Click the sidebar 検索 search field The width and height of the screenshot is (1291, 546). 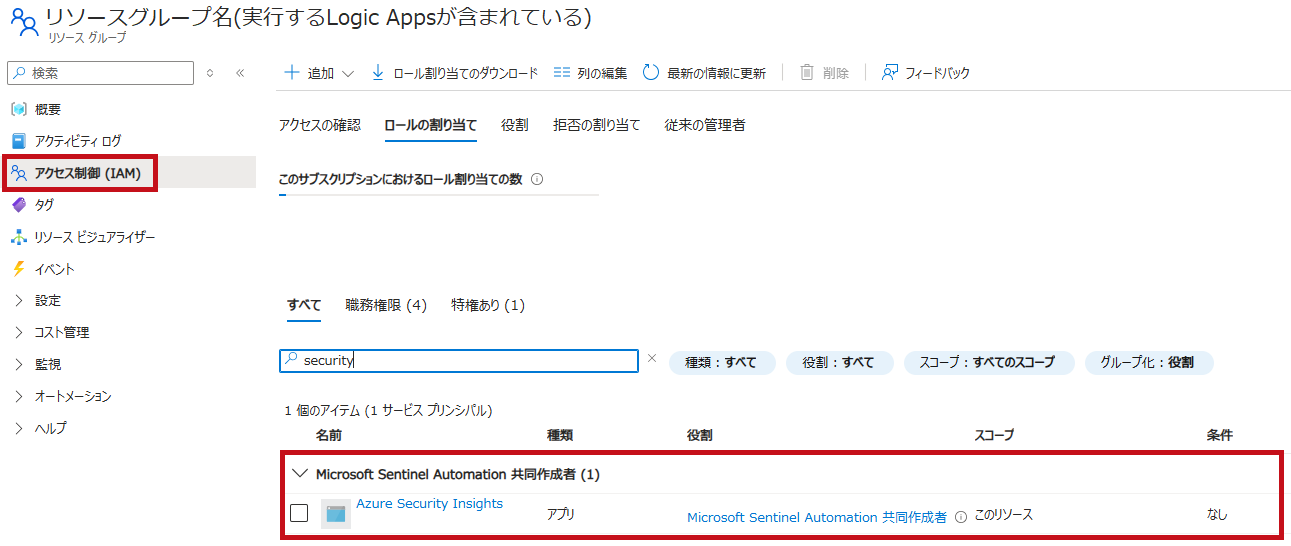click(100, 73)
